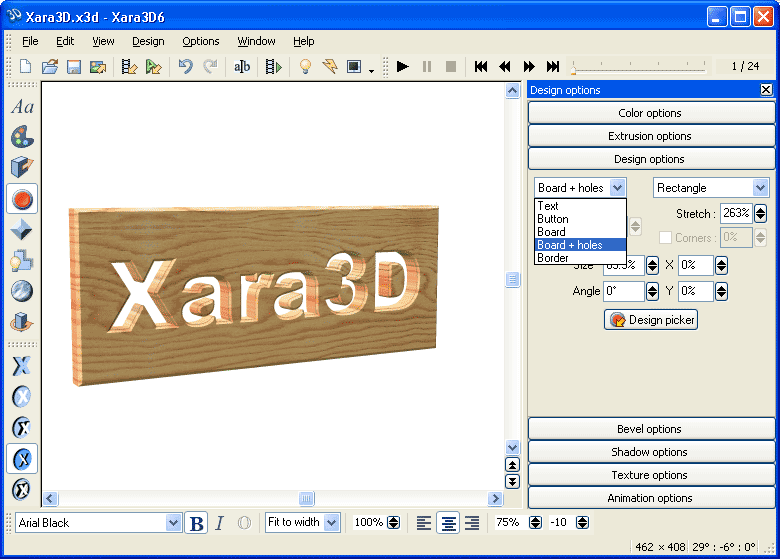Screen dimensions: 780x559
Task: Toggle Bold text formatting
Action: [x=197, y=523]
